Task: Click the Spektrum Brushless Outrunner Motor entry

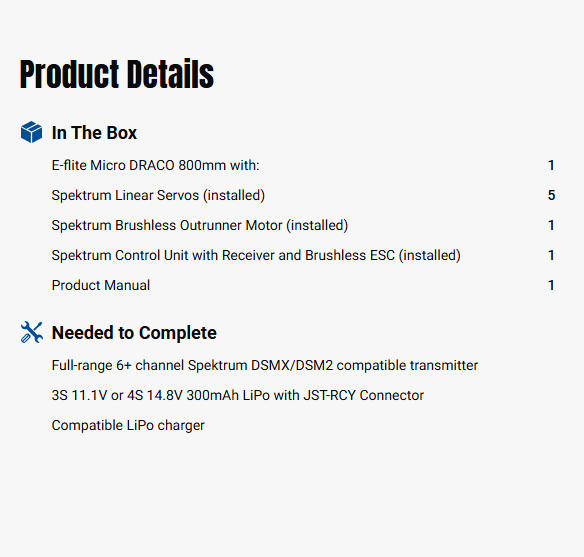Action: coord(200,225)
